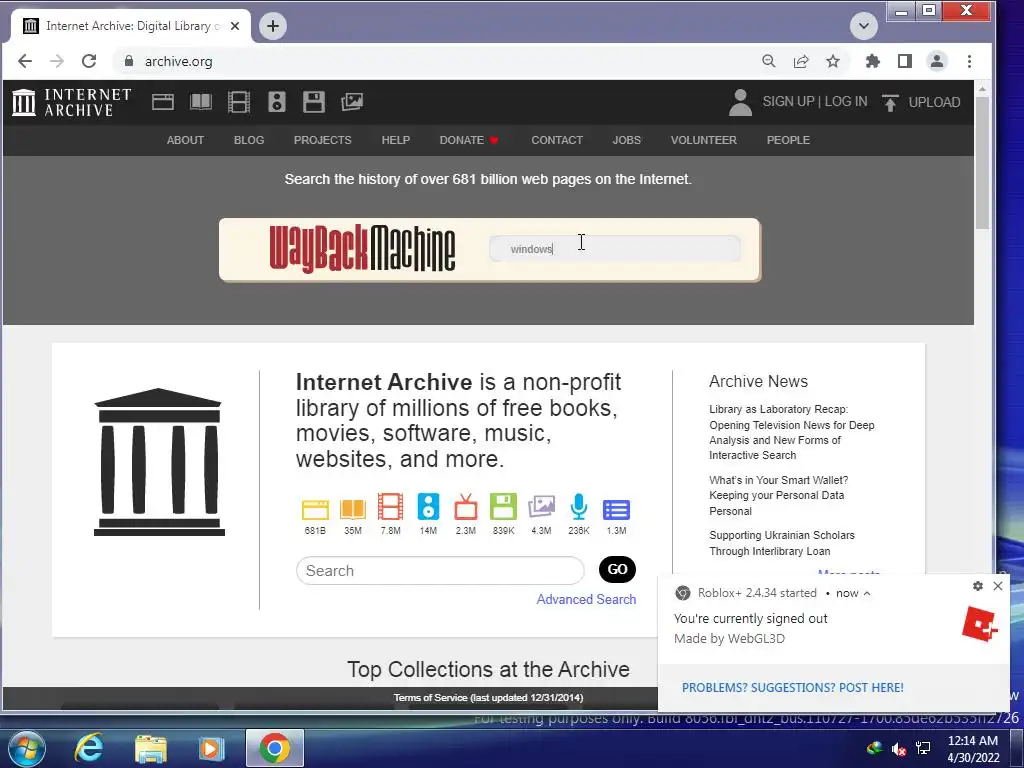Open the 4.3M images icon
The width and height of the screenshot is (1024, 768).
(x=541, y=507)
